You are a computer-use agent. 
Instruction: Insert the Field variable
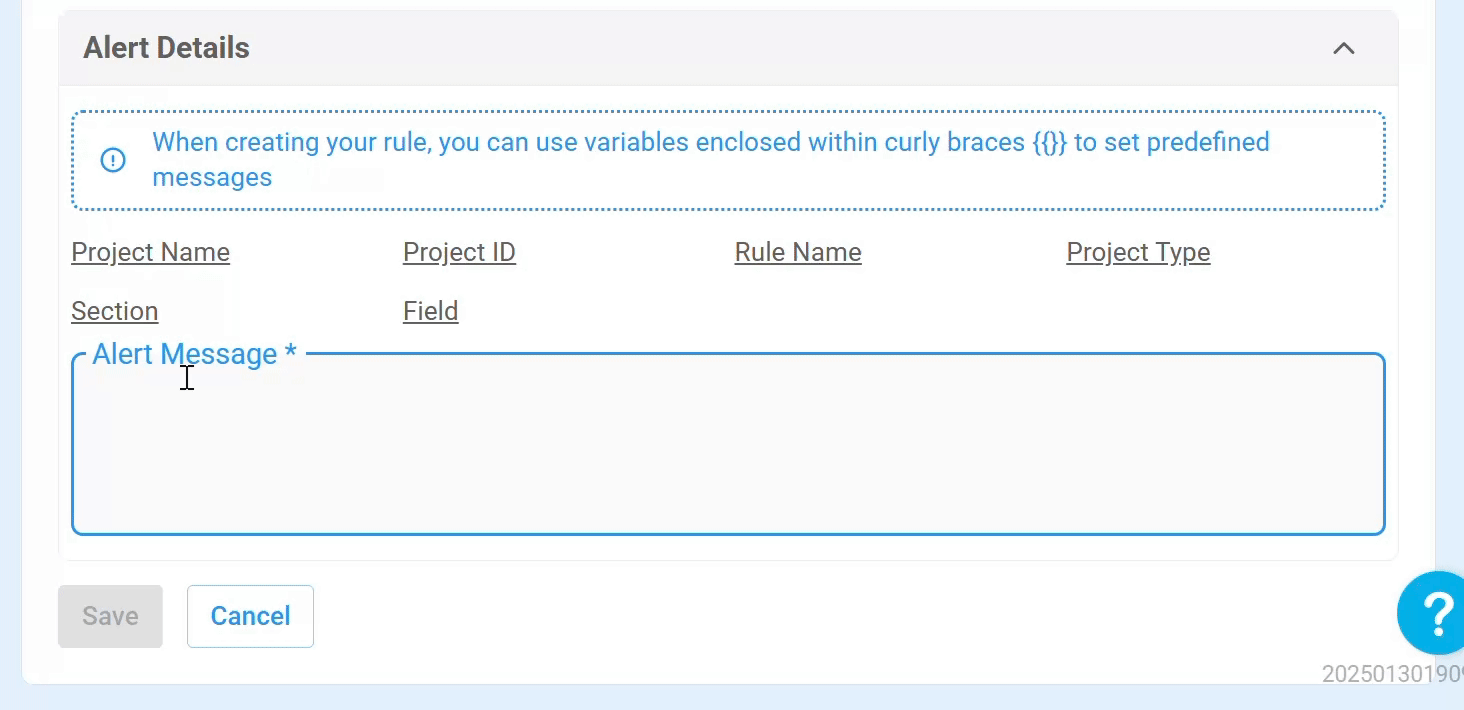click(x=430, y=311)
